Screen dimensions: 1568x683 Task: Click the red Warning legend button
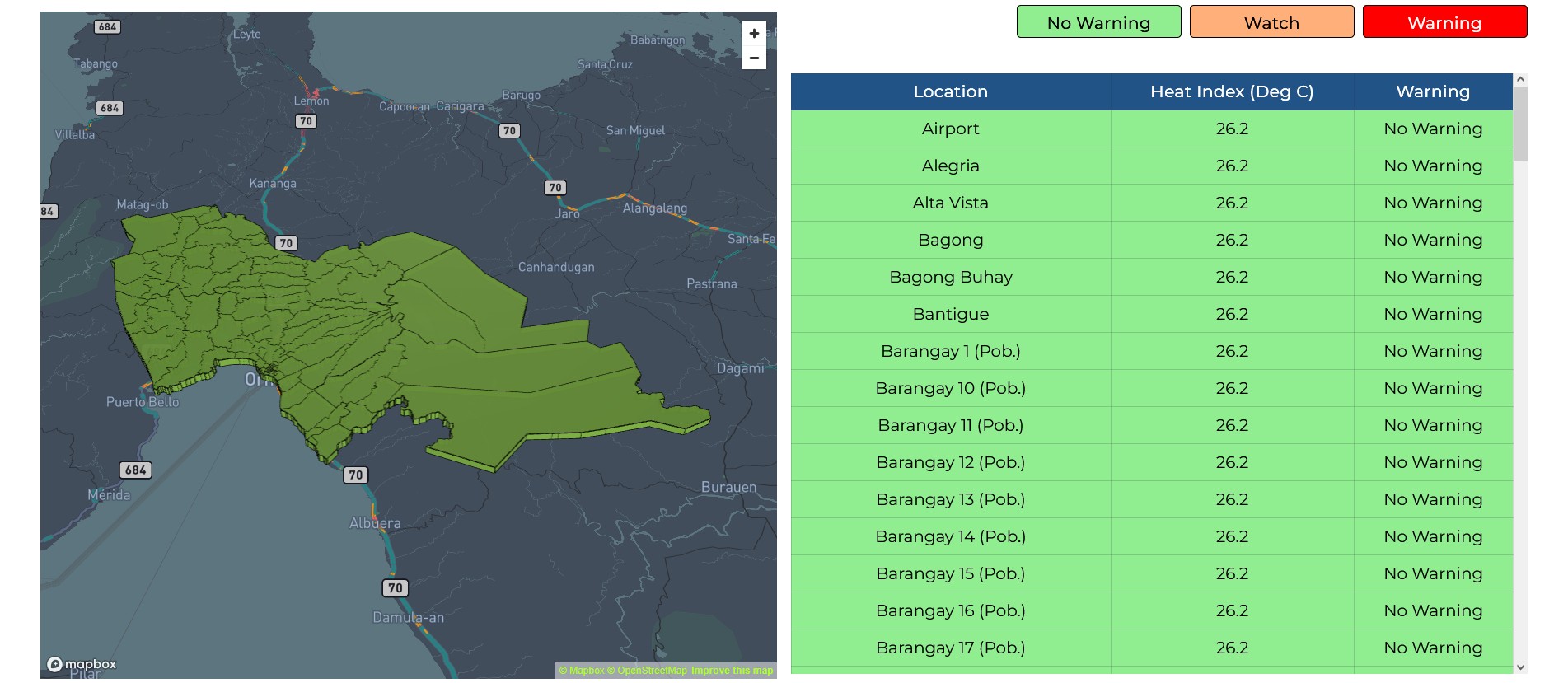1444,22
